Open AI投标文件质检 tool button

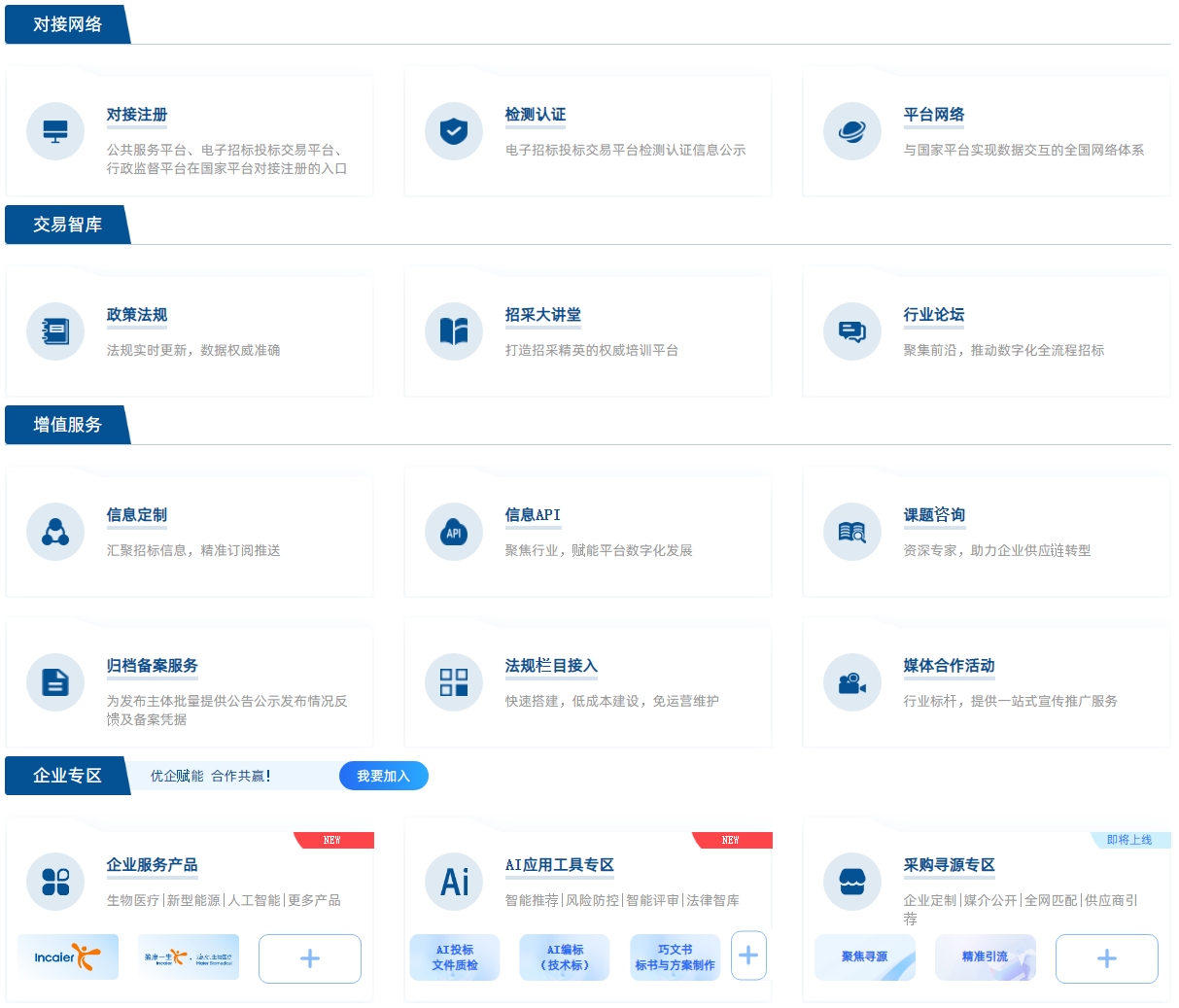pyautogui.click(x=454, y=957)
